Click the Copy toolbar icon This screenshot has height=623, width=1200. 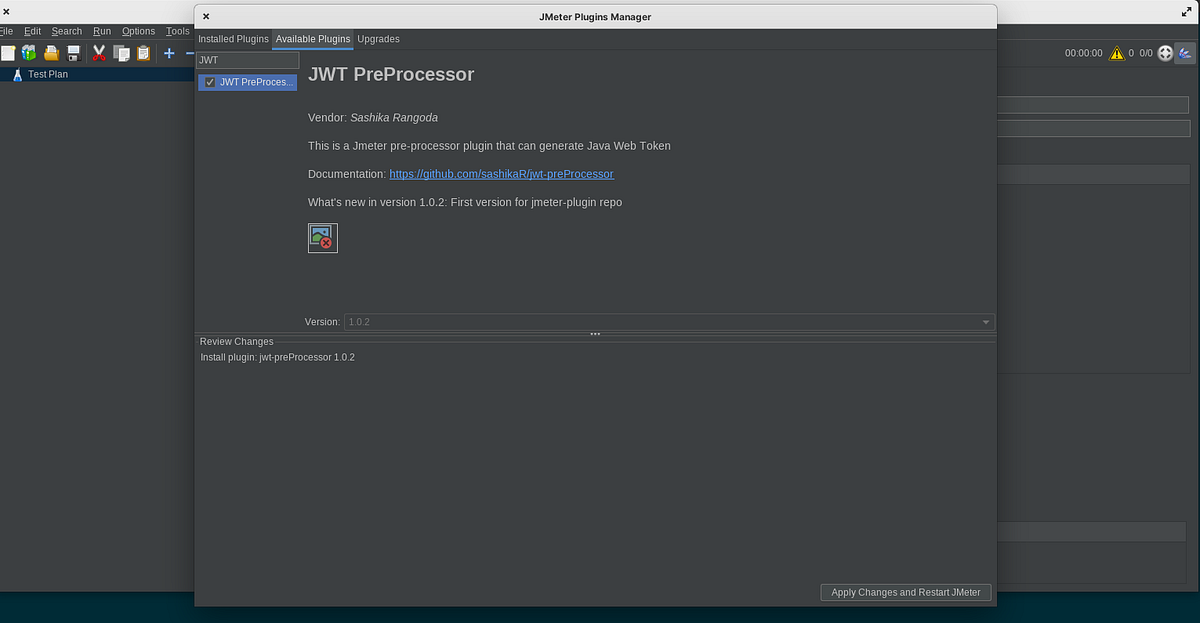[x=121, y=53]
